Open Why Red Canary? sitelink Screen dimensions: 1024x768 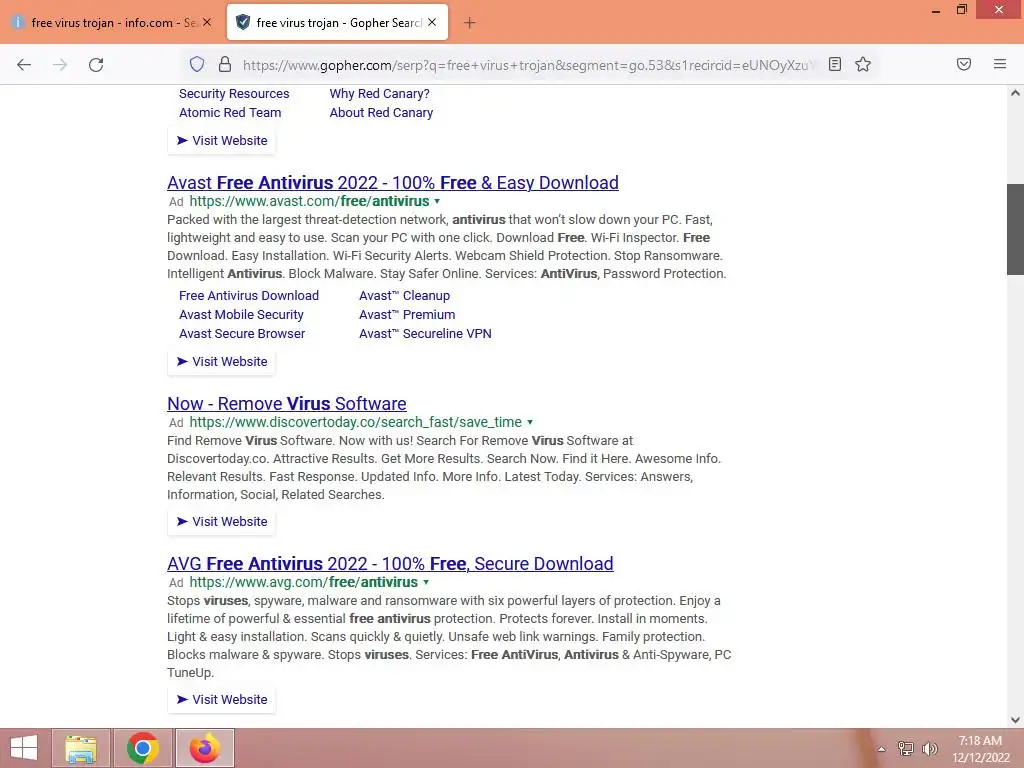coord(379,93)
